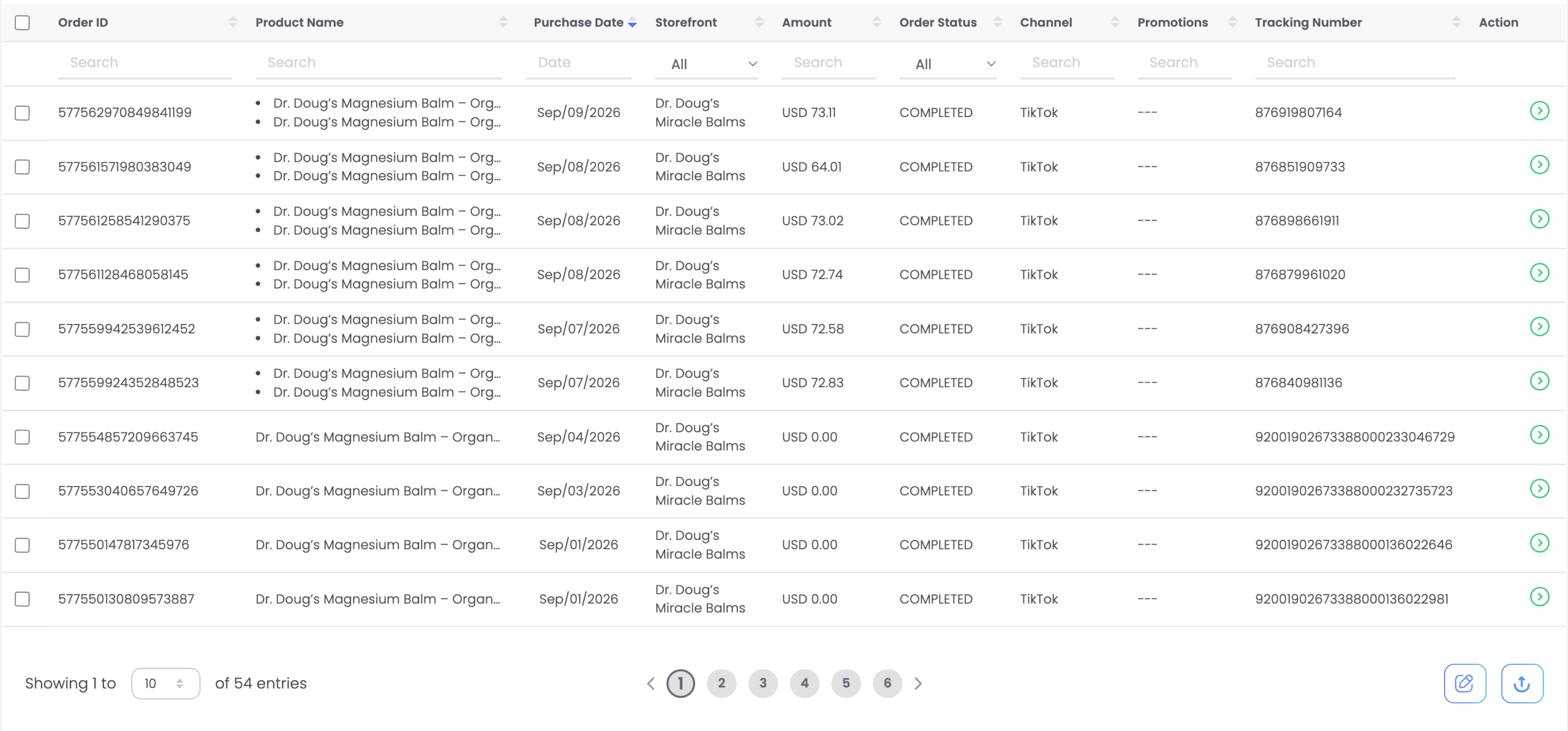
Task: Open action arrow for order 577561128468058145
Action: click(1539, 273)
